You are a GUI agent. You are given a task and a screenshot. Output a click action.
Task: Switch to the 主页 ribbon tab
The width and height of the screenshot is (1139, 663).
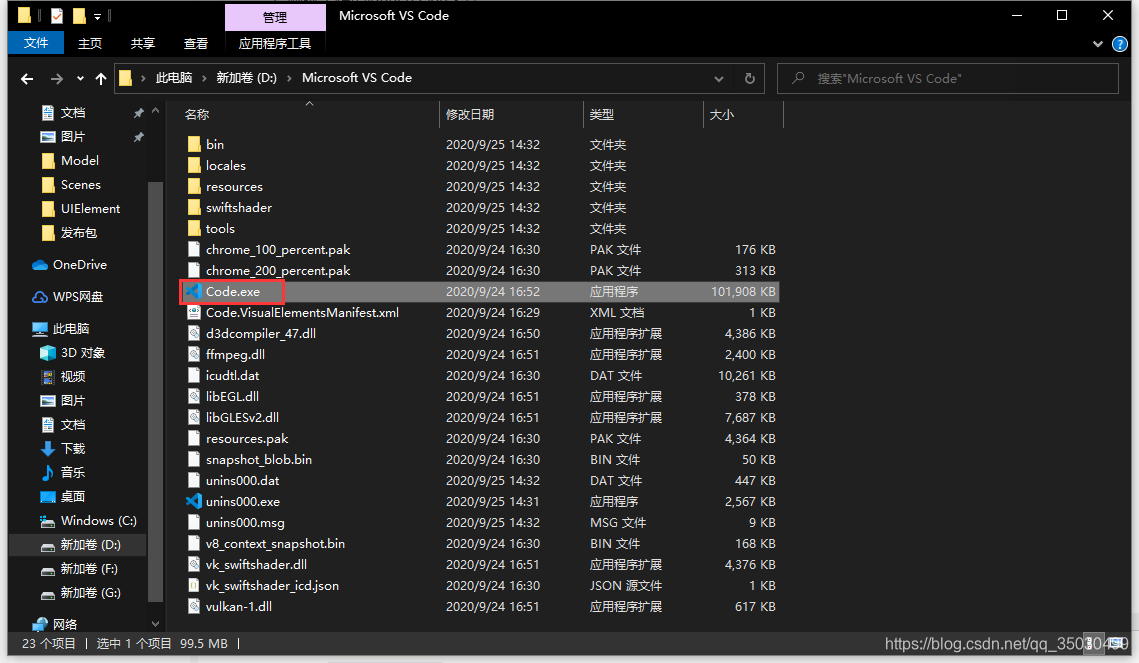(x=90, y=44)
